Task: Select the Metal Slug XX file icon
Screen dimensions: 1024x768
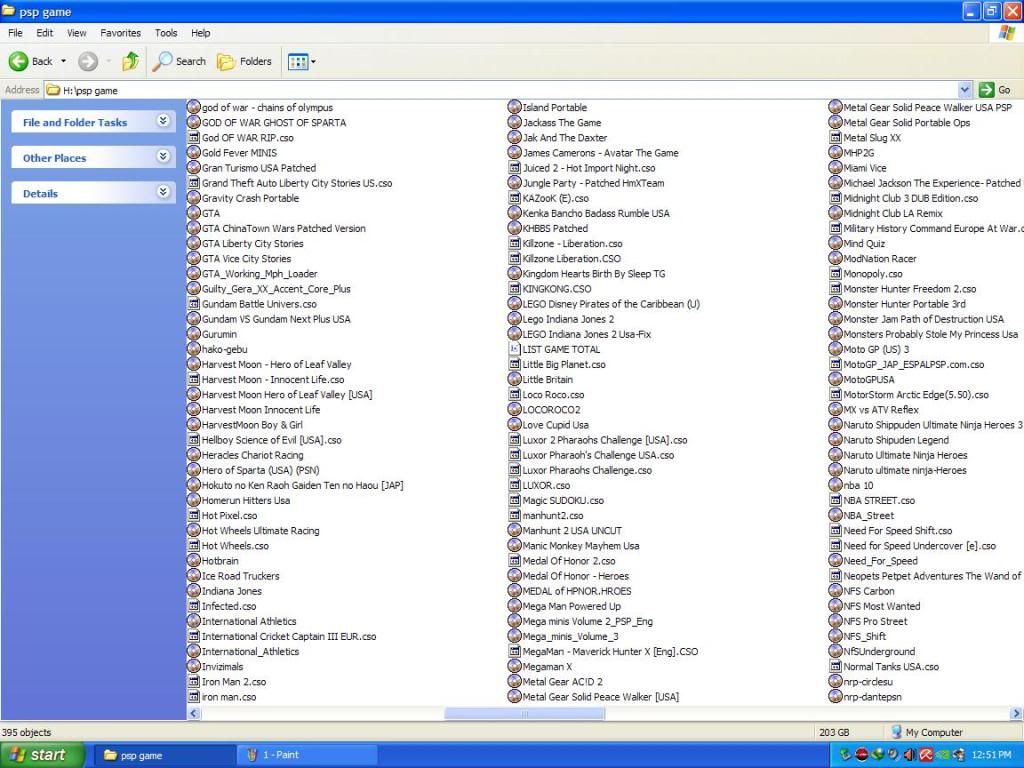Action: pyautogui.click(x=835, y=138)
